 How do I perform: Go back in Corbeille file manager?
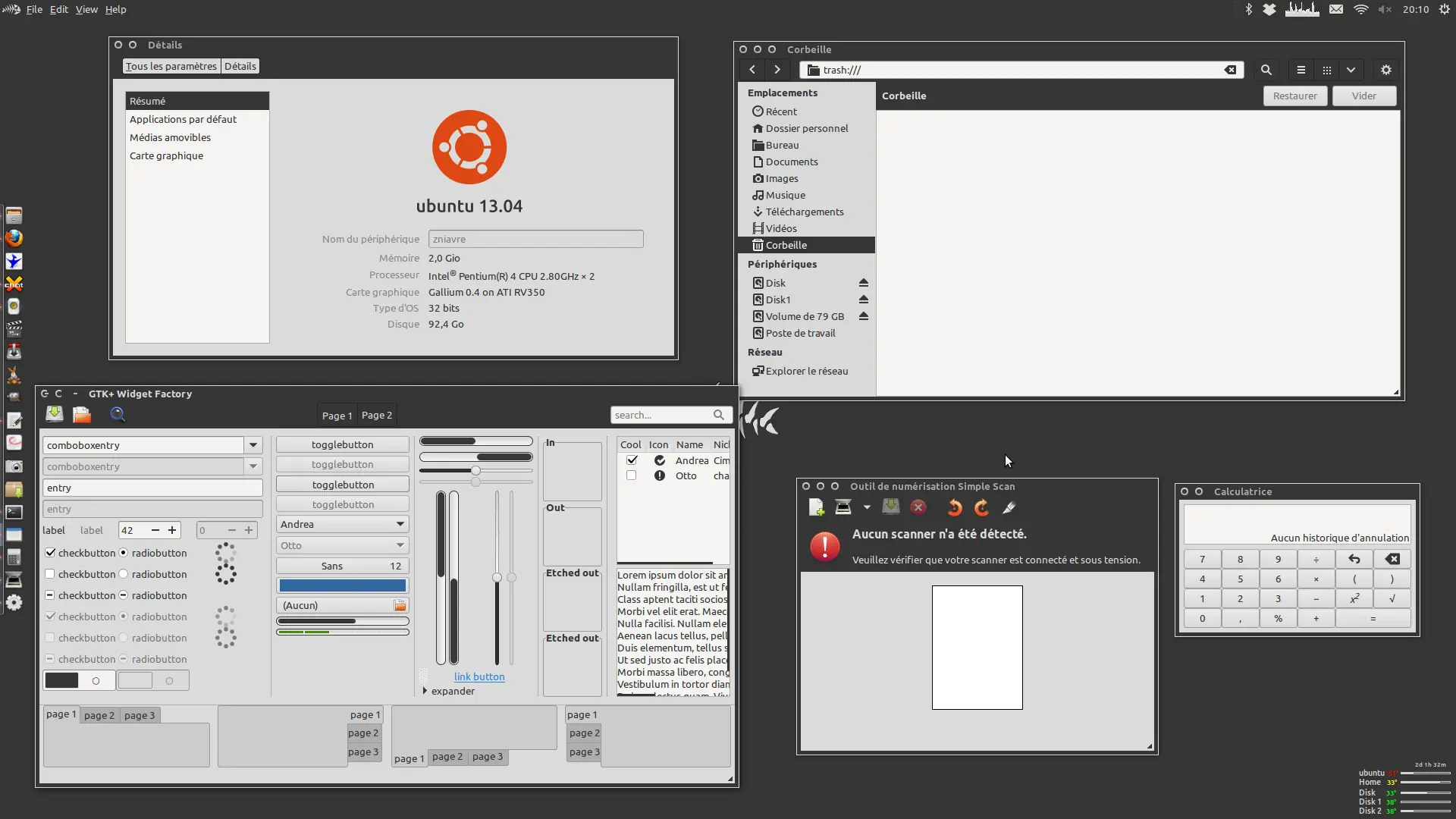(752, 70)
